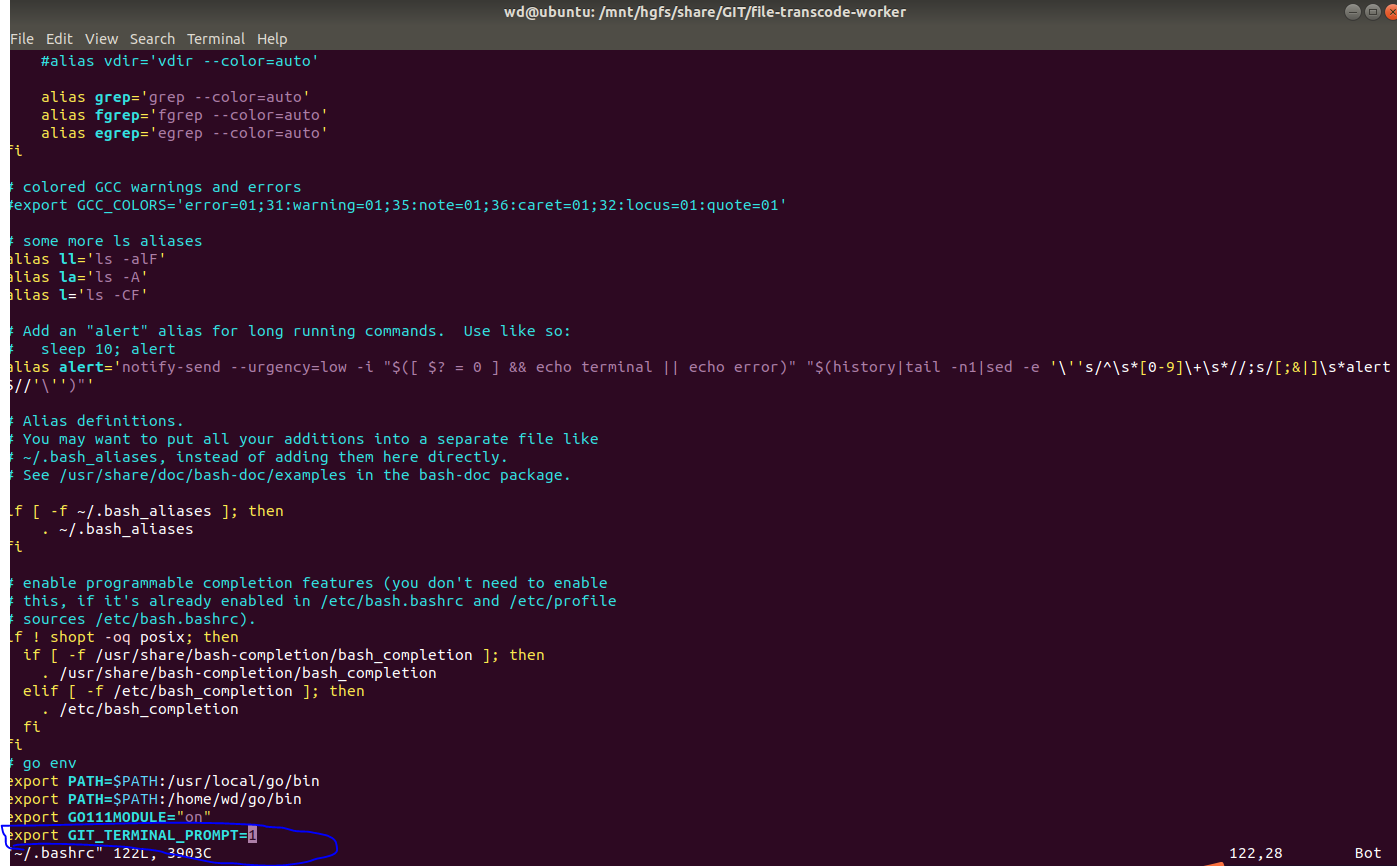Click the alias alert definition line
Image resolution: width=1397 pixels, height=866 pixels.
coord(400,366)
